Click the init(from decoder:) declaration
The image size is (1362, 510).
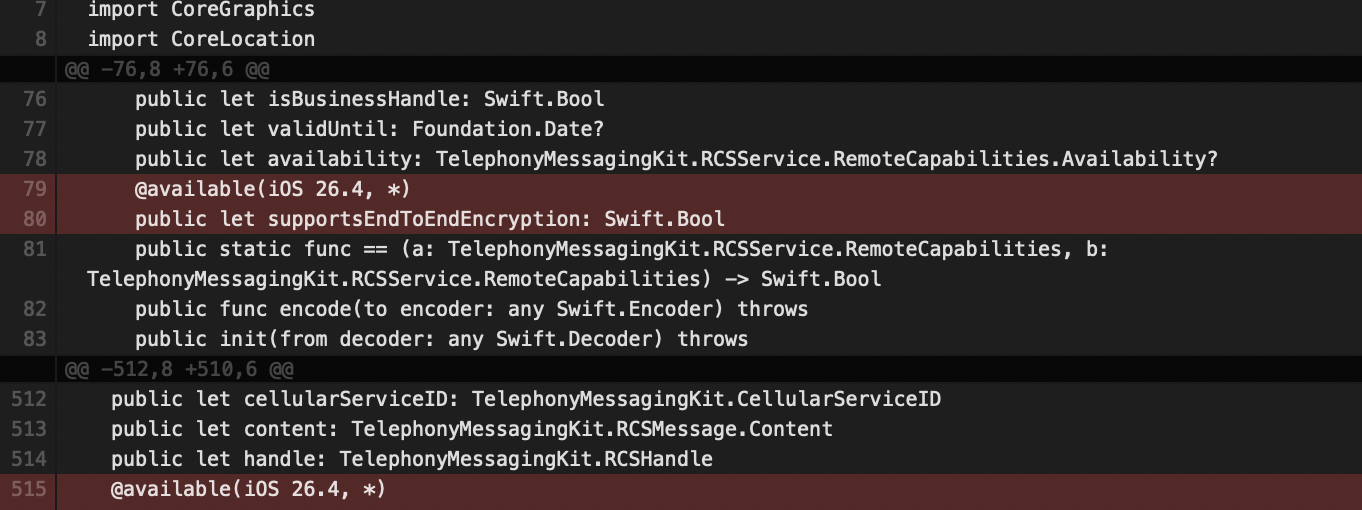coord(441,340)
